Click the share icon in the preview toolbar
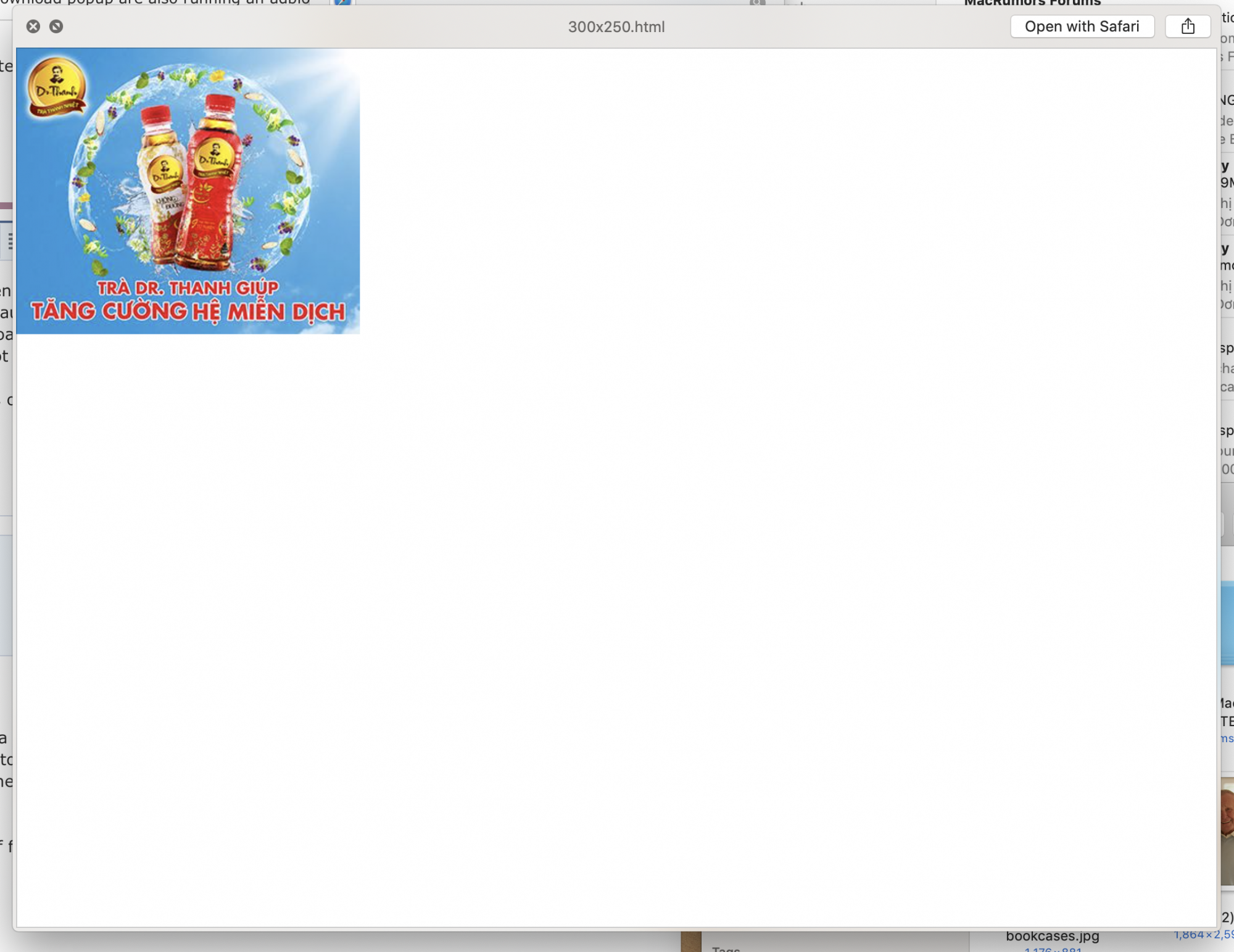The height and width of the screenshot is (952, 1234). tap(1188, 27)
